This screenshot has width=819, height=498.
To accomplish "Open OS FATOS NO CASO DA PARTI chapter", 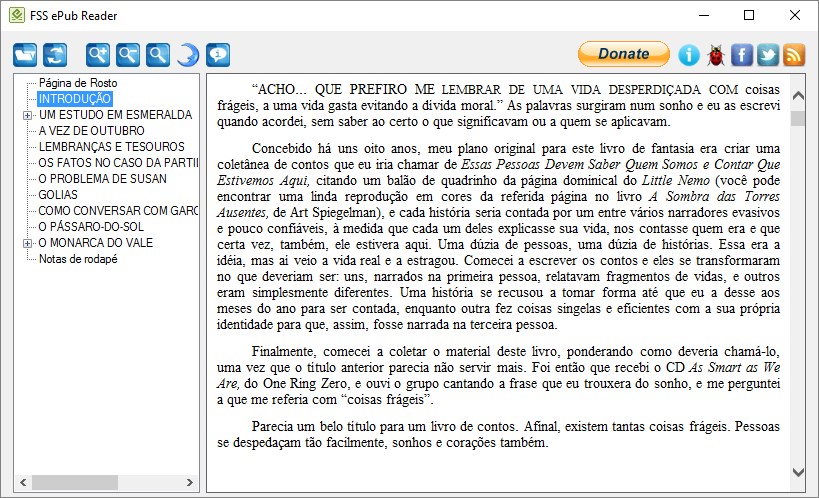I will point(118,163).
